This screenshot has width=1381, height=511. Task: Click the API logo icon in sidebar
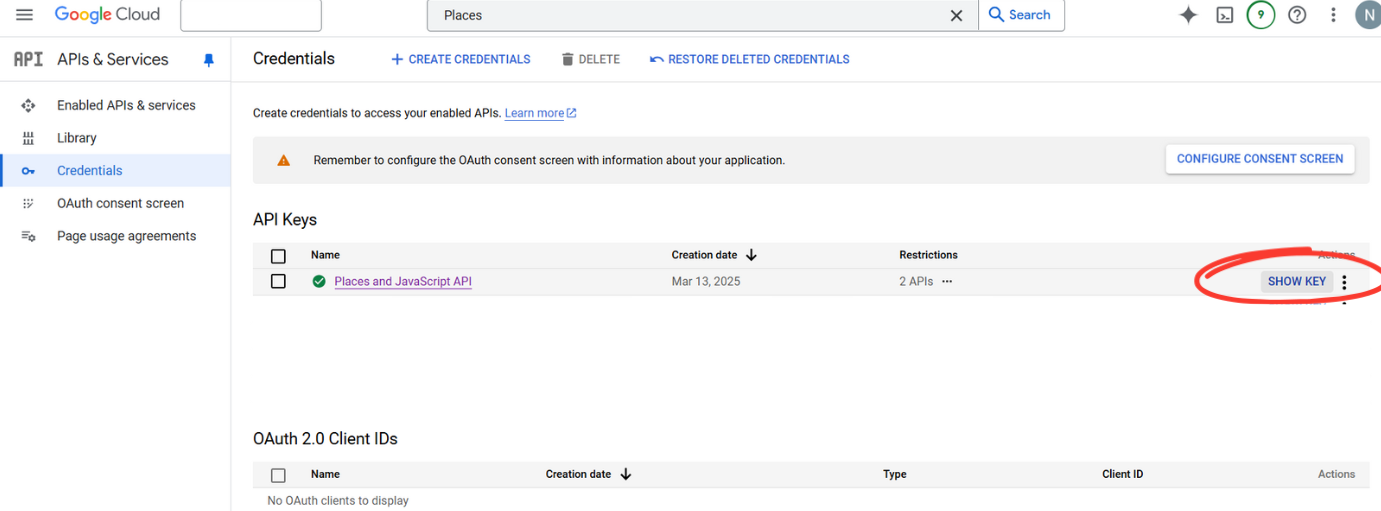[28, 59]
